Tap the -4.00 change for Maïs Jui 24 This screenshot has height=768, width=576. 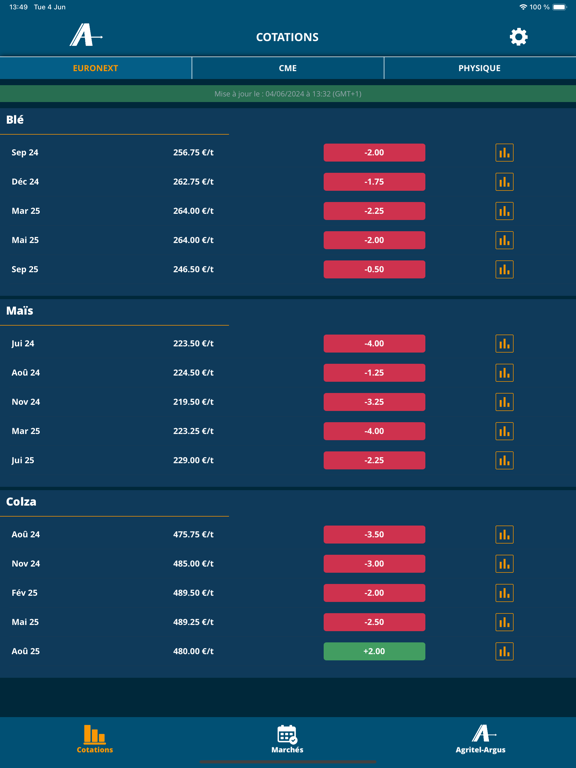tap(374, 343)
